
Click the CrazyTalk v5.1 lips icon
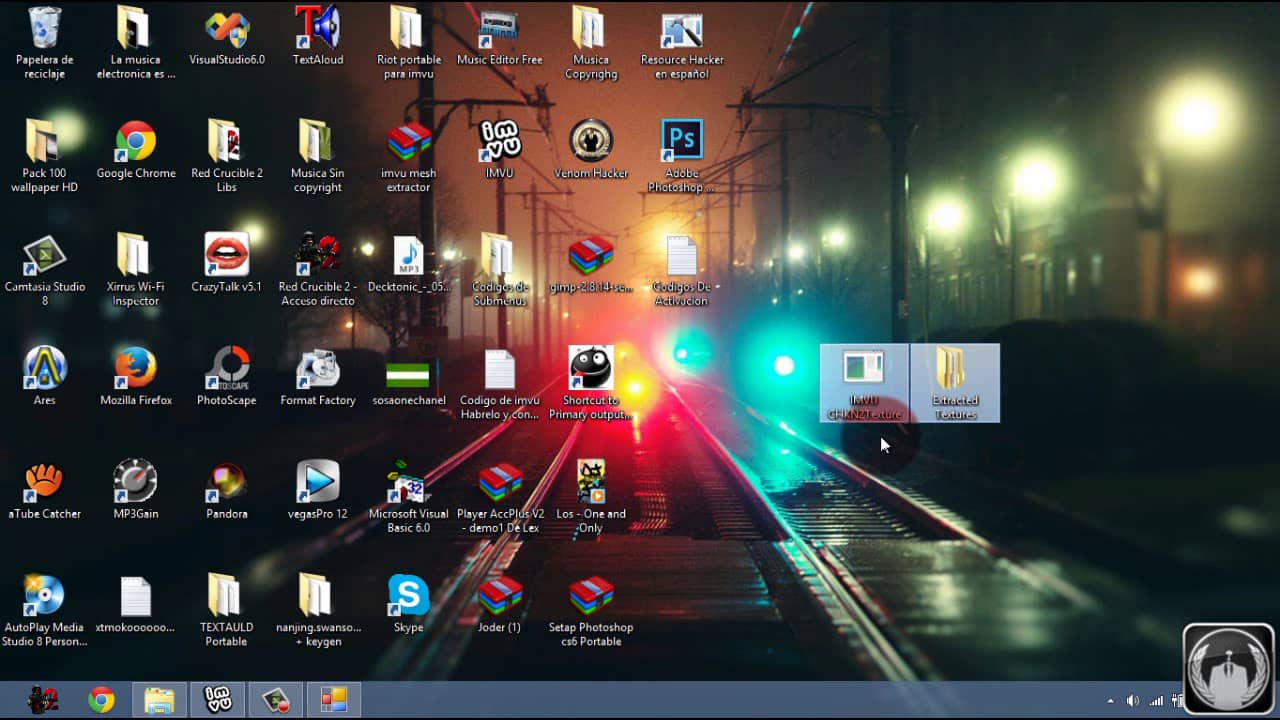click(226, 255)
